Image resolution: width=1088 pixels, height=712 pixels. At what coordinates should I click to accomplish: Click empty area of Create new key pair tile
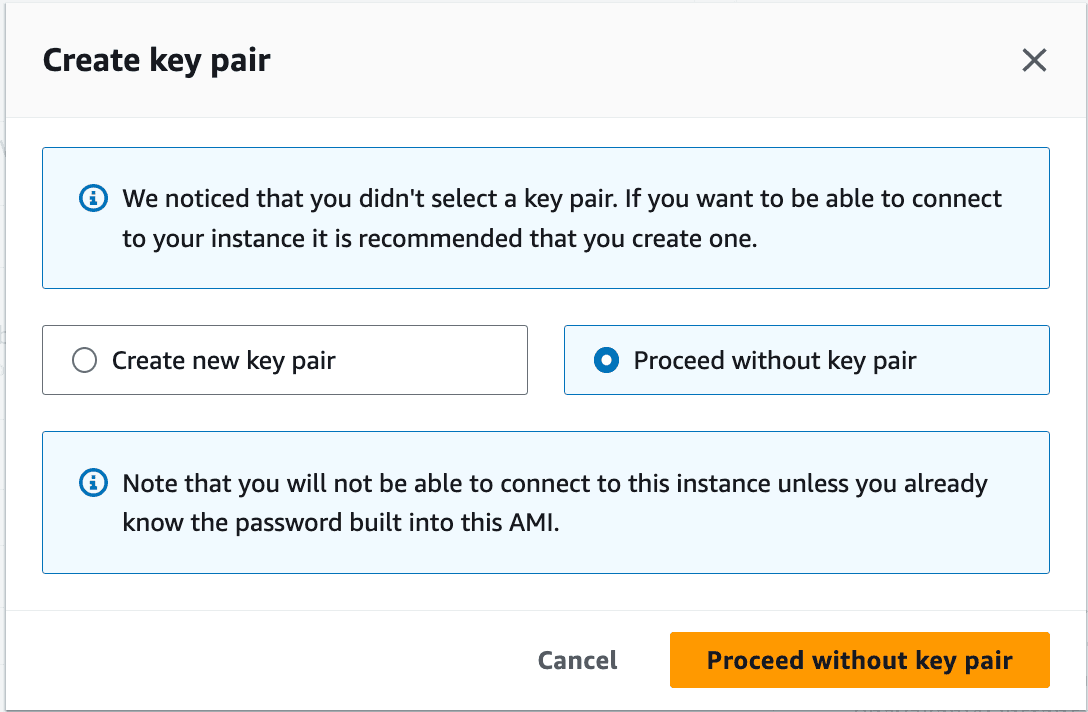(x=430, y=360)
